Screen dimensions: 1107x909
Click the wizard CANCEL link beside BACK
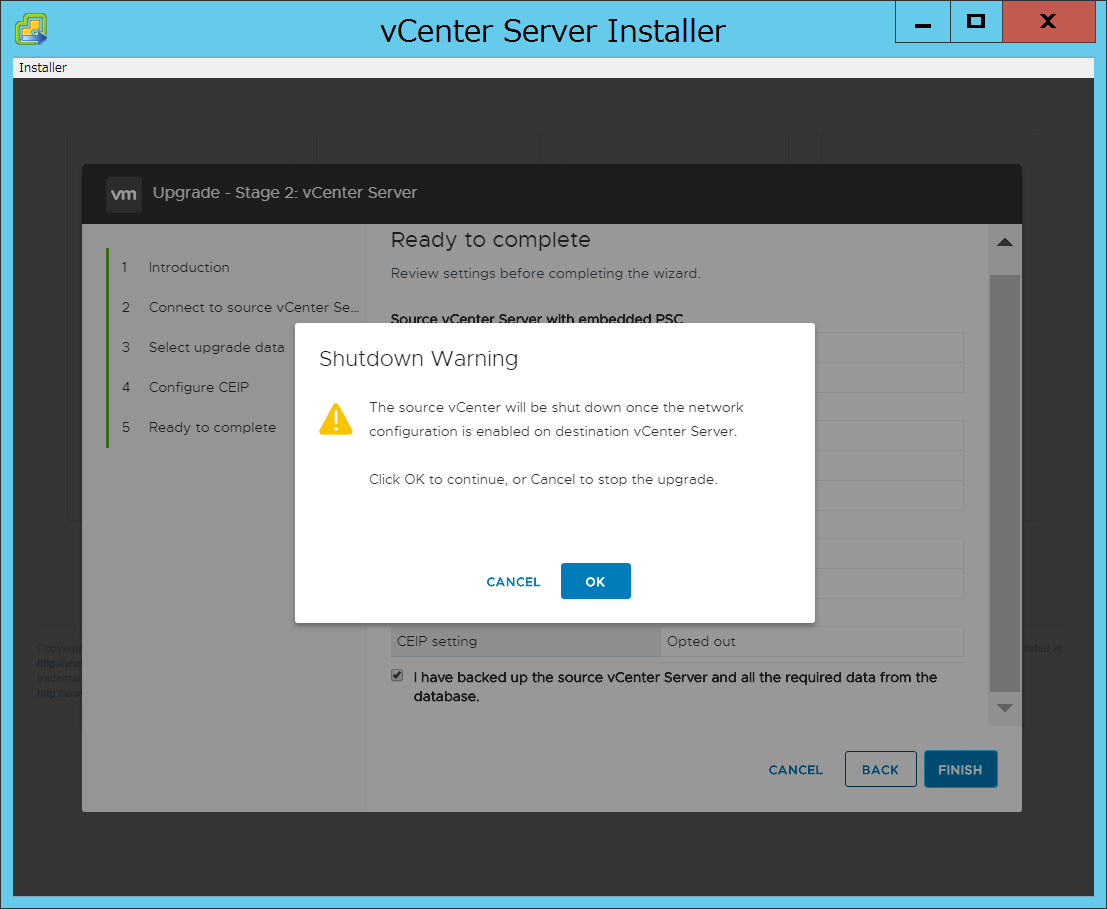click(x=796, y=770)
